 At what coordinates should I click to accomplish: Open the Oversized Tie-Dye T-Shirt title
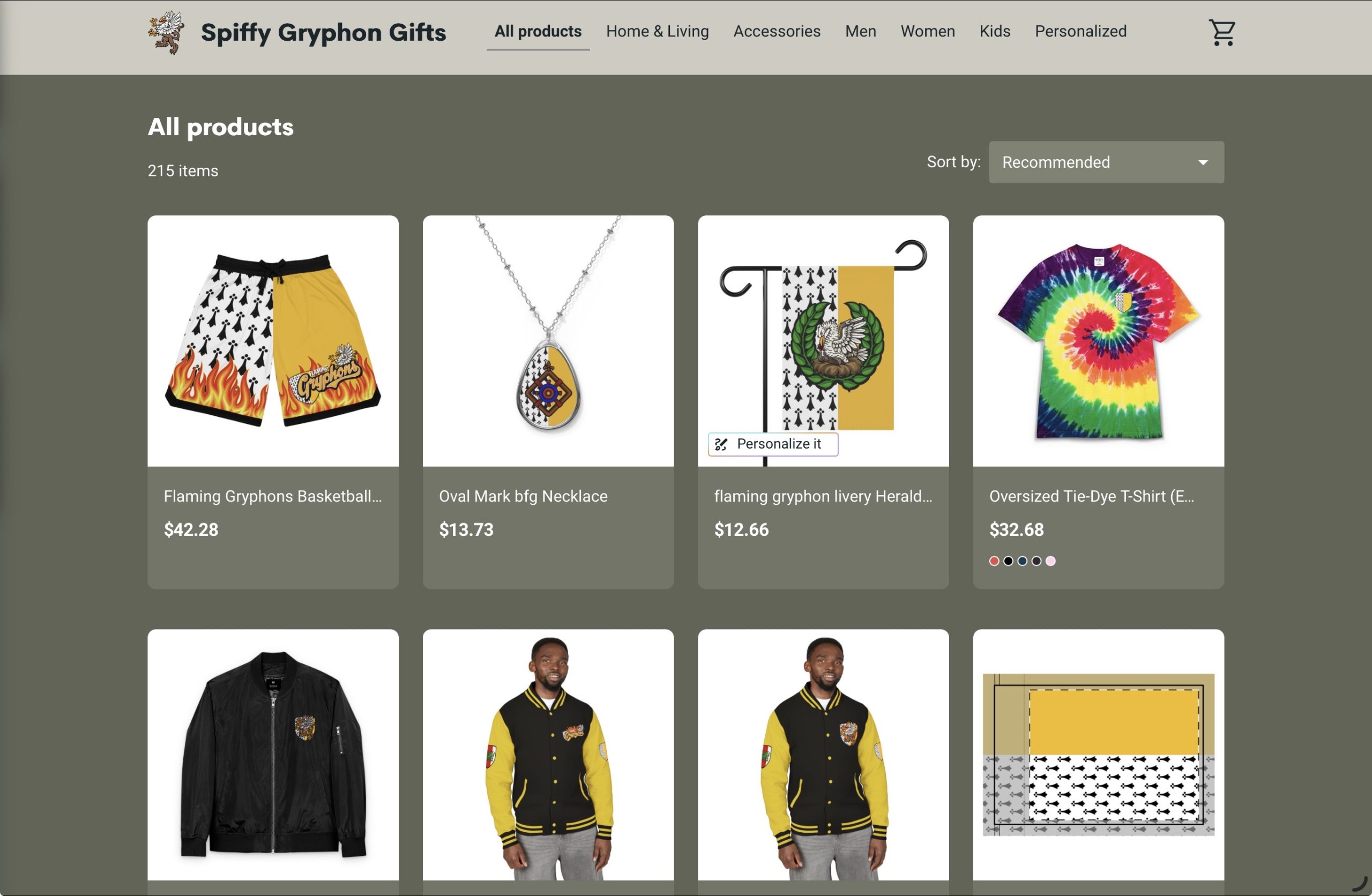click(1091, 496)
